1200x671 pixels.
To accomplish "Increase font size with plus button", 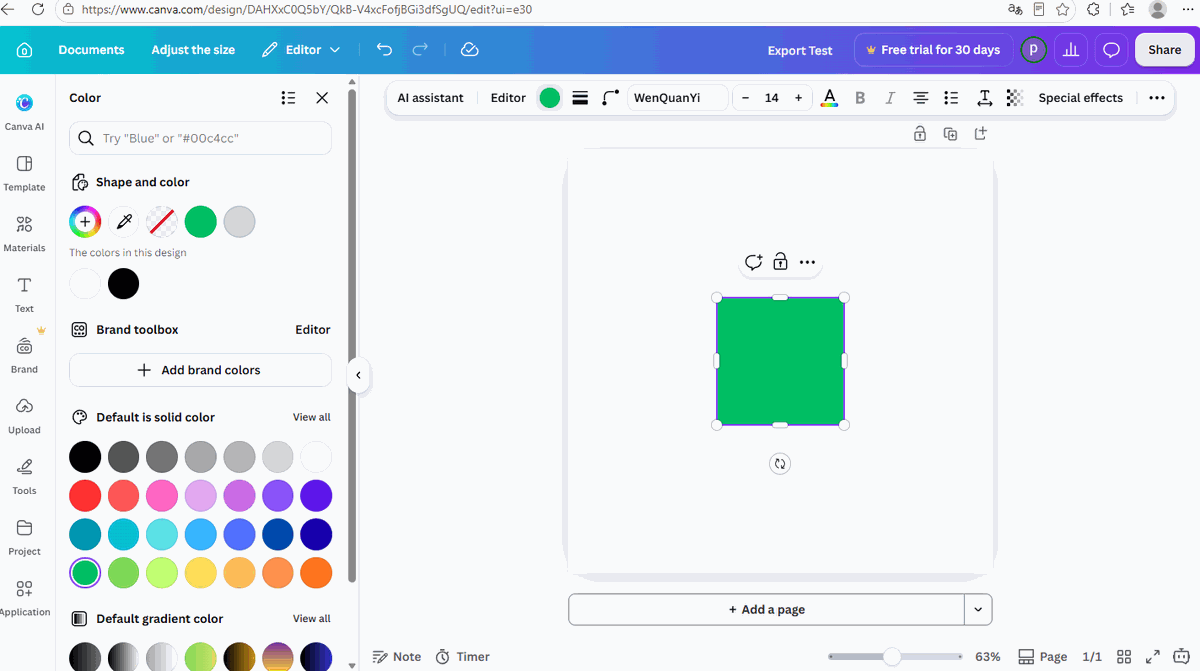I will [x=798, y=98].
